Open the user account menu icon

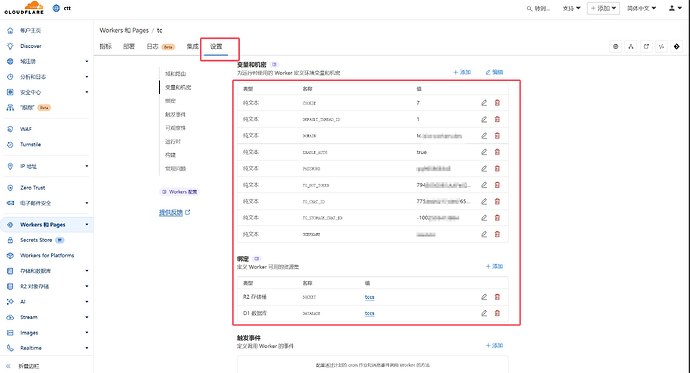[x=675, y=8]
